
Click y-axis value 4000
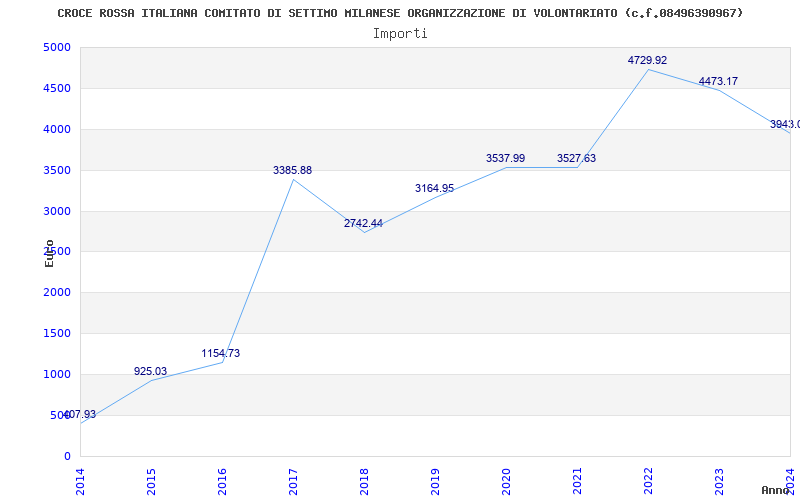coord(57,129)
